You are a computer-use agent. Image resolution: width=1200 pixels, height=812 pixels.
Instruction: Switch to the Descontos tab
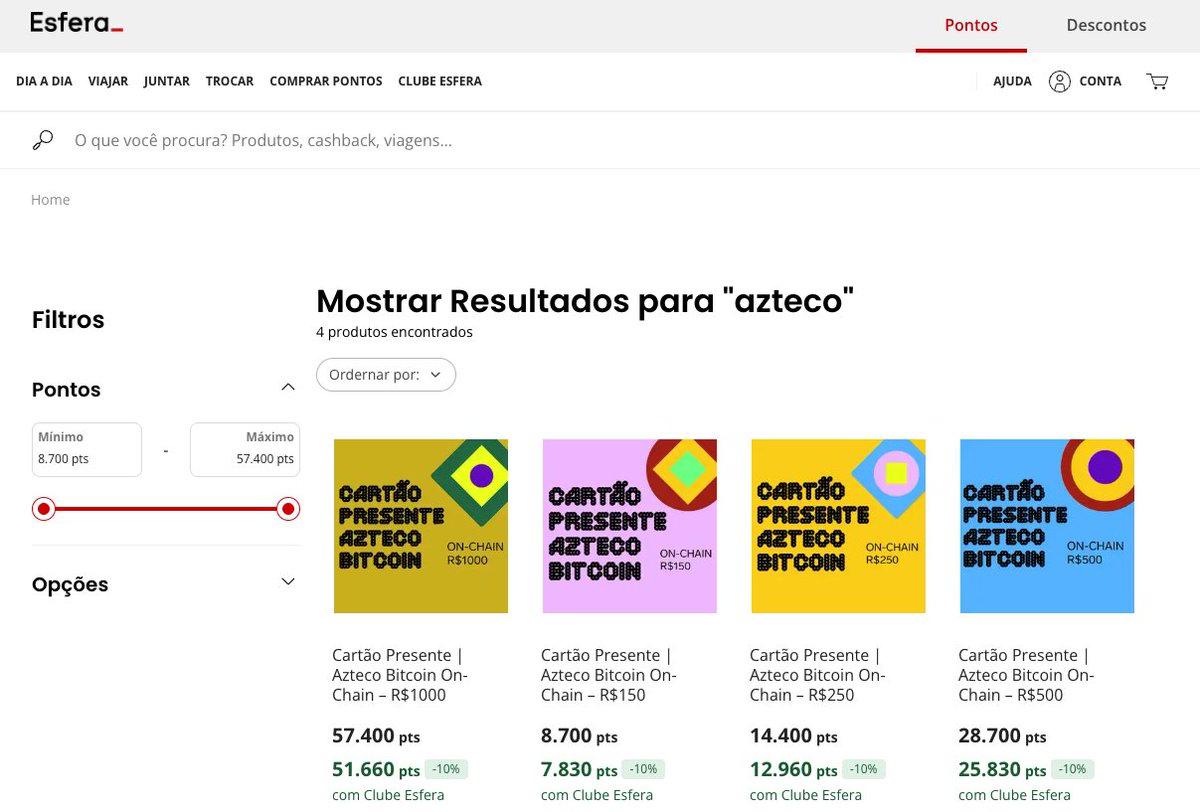click(x=1105, y=25)
